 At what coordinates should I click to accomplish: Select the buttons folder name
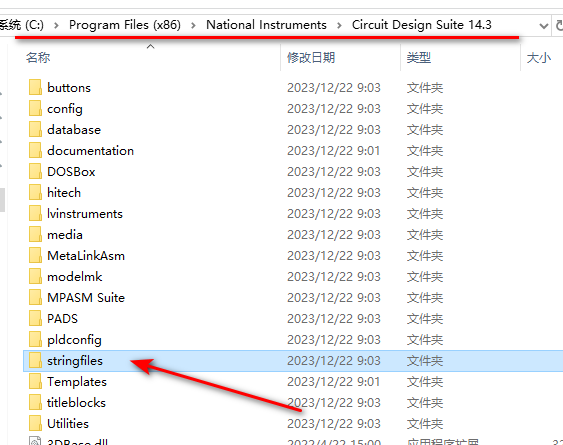pos(69,88)
